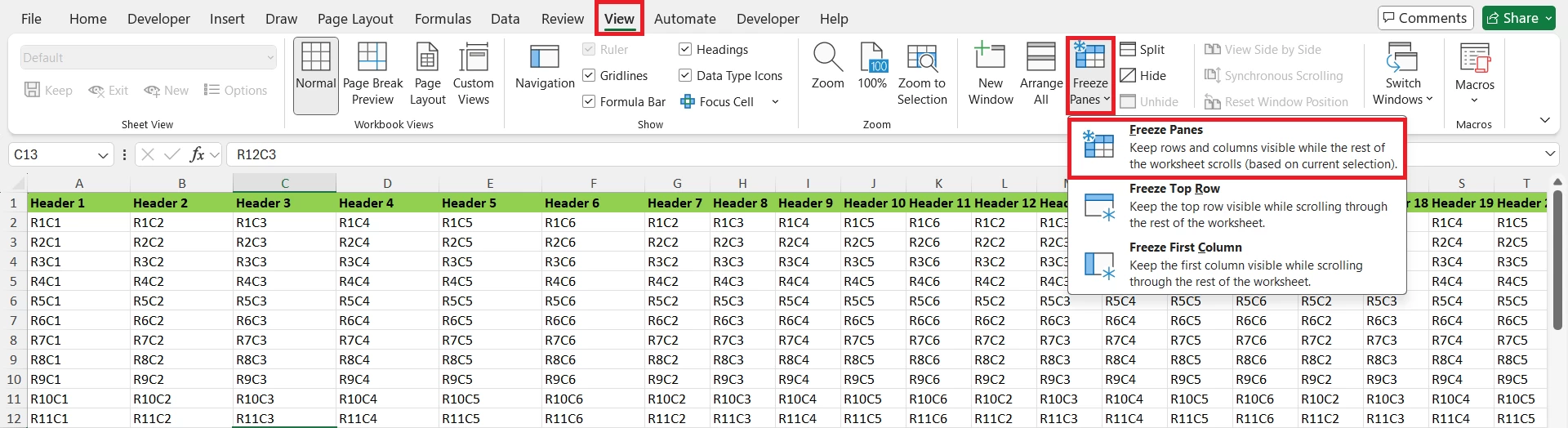Click Reset Window Position
This screenshot has height=428, width=1568.
click(x=1276, y=102)
